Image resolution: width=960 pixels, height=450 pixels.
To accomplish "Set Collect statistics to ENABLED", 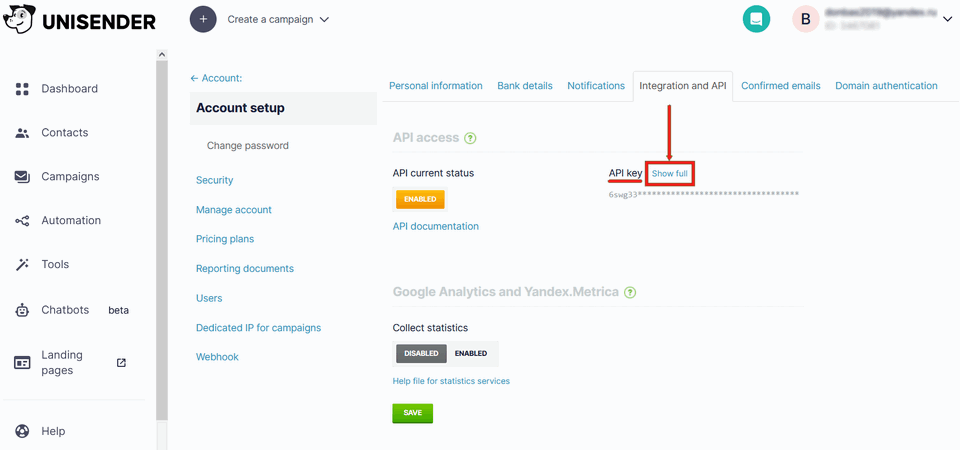I will 471,353.
